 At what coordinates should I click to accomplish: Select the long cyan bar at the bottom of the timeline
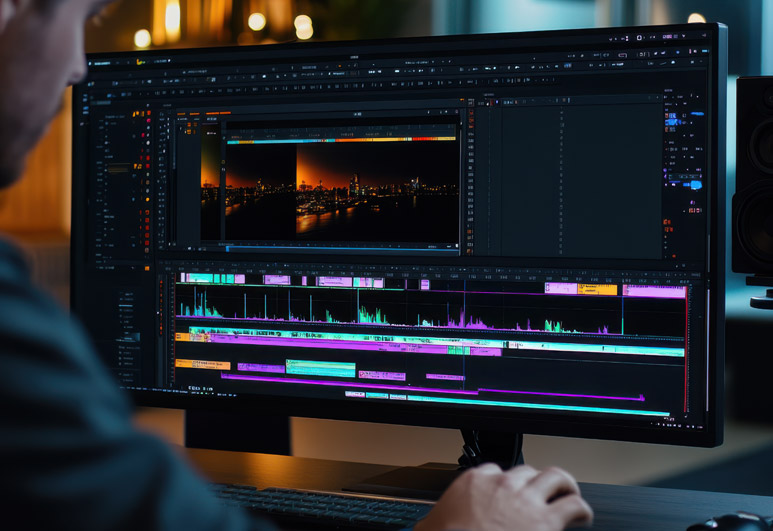[537, 405]
